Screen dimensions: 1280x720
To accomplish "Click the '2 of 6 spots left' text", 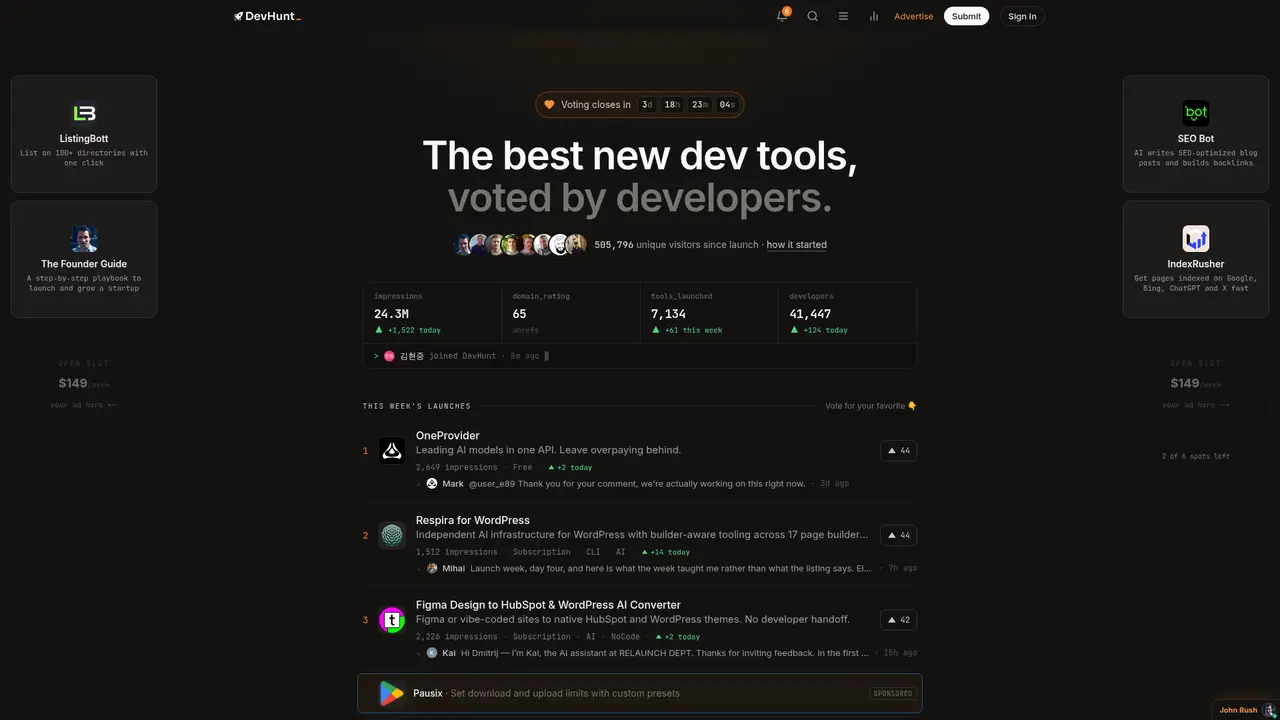I will [x=1196, y=456].
